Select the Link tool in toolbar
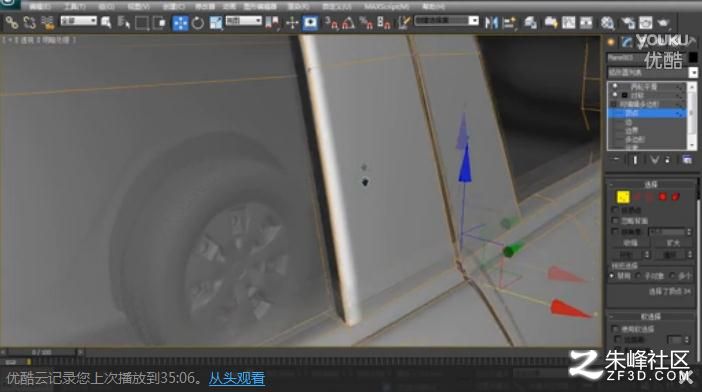The width and height of the screenshot is (702, 392). click(x=12, y=22)
